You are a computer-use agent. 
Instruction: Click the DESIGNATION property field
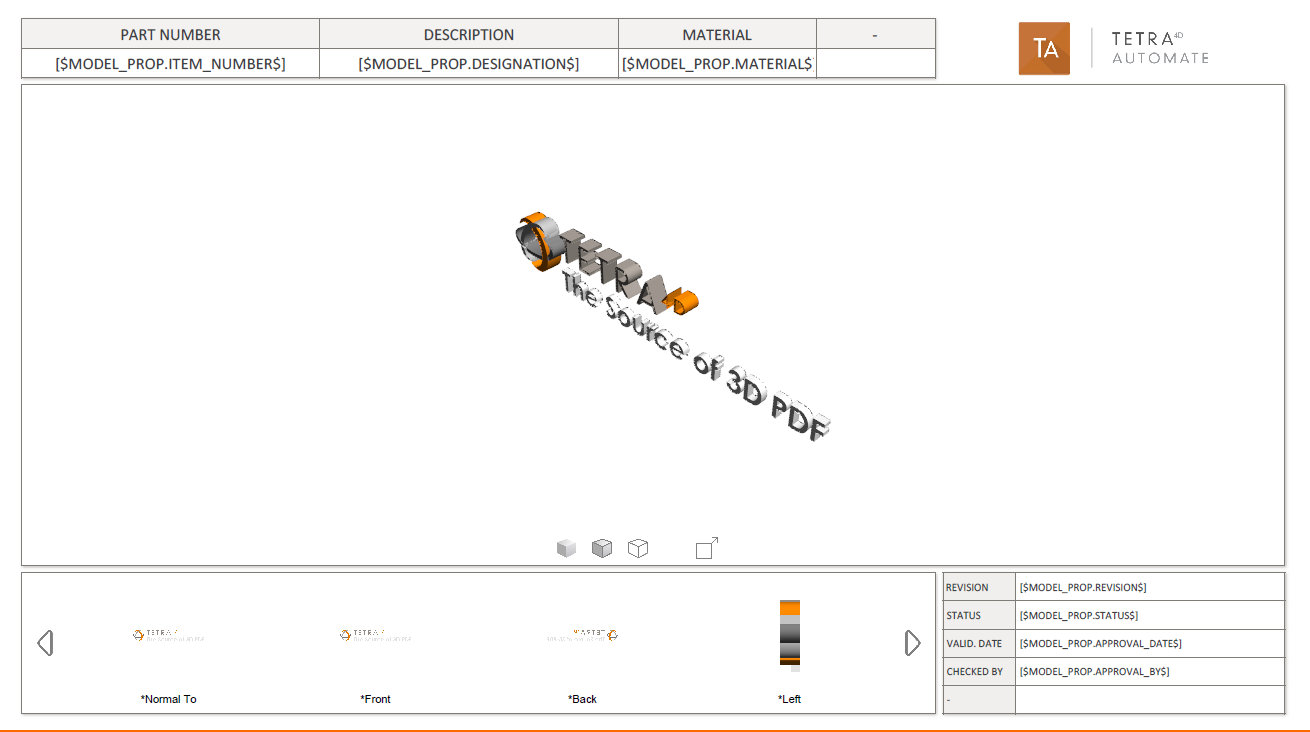[x=469, y=64]
